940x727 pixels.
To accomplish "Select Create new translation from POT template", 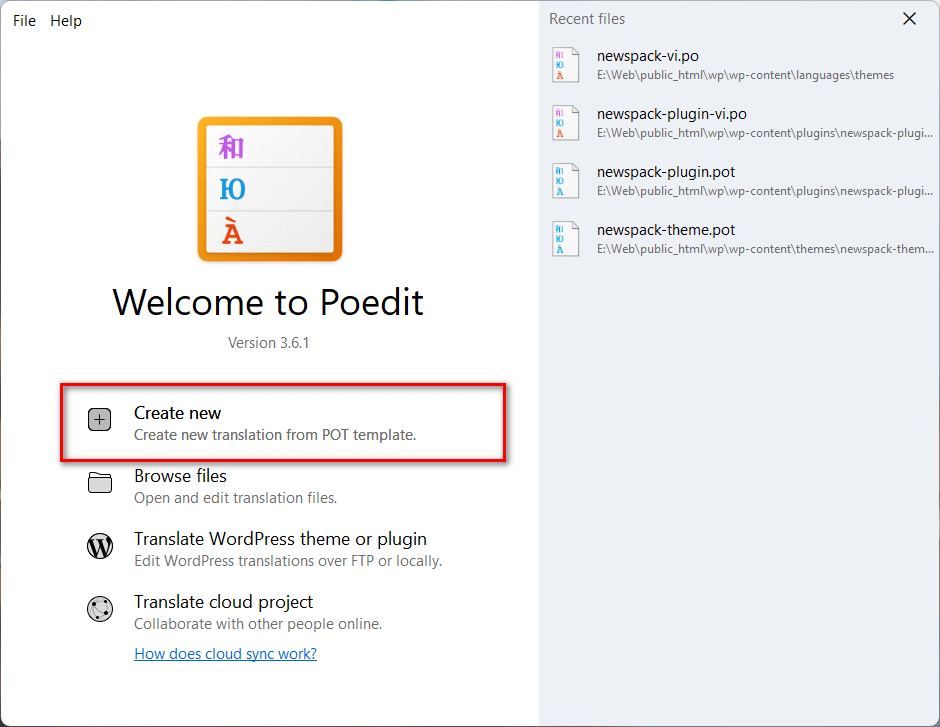I will tap(283, 423).
